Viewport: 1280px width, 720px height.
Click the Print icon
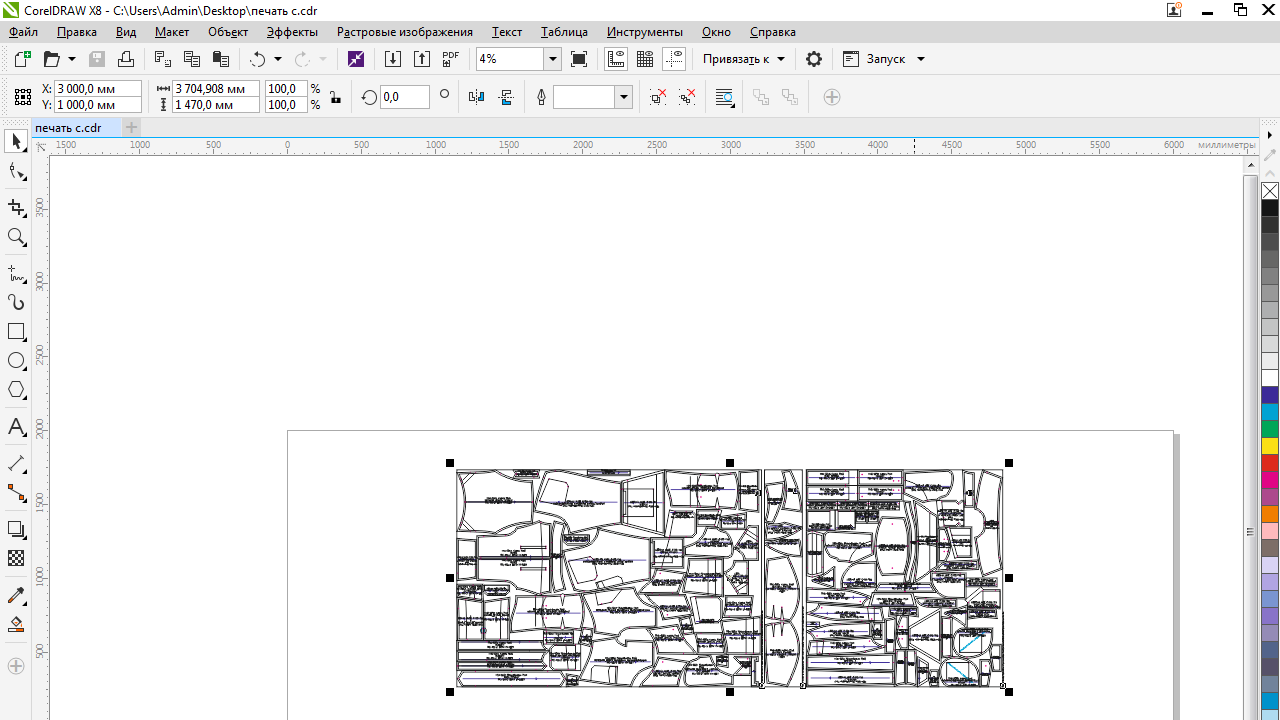[126, 59]
